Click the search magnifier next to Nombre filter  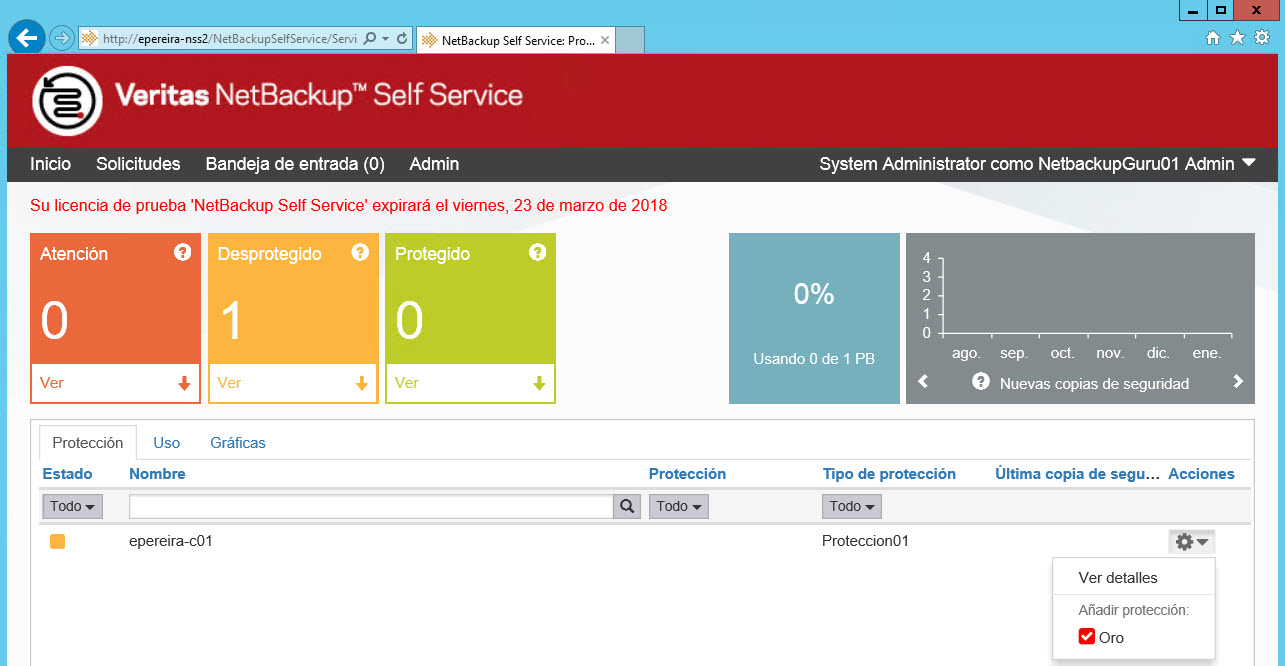(x=627, y=506)
